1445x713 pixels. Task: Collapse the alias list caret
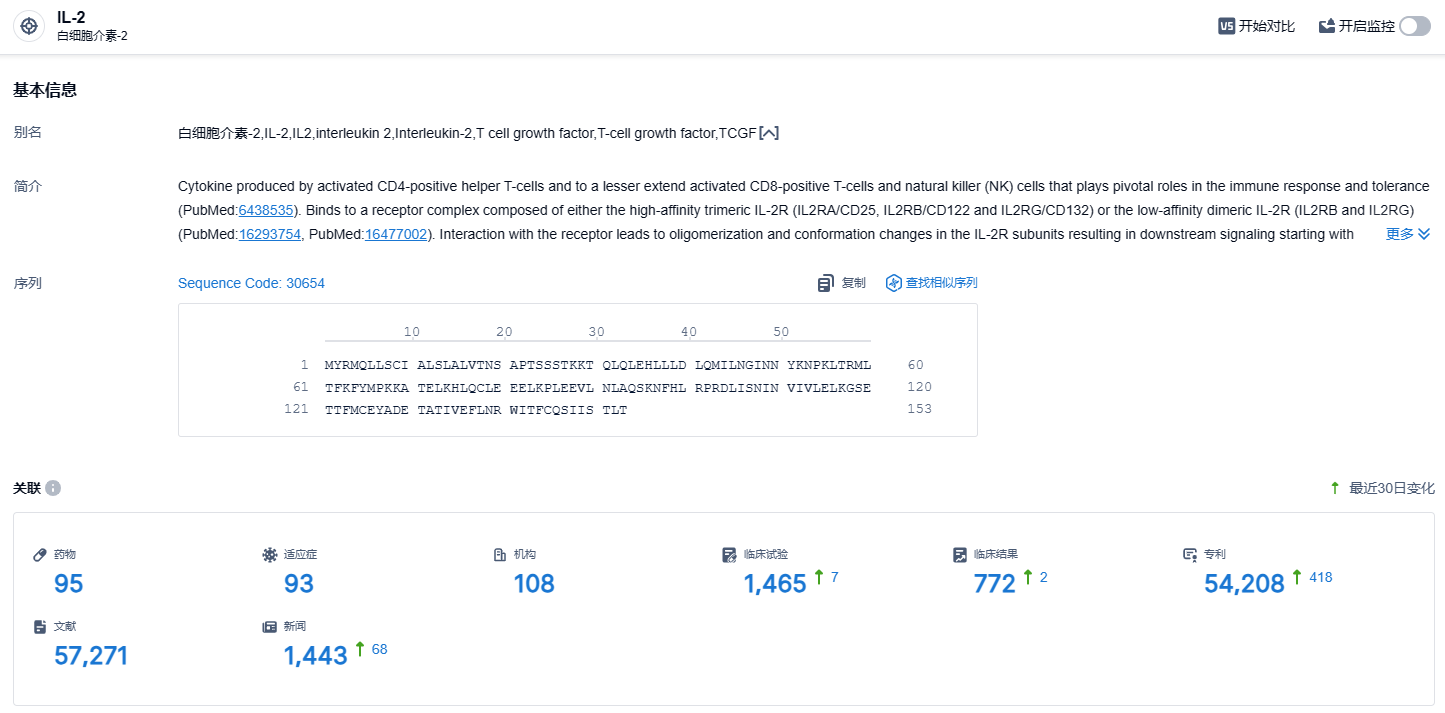coord(769,133)
